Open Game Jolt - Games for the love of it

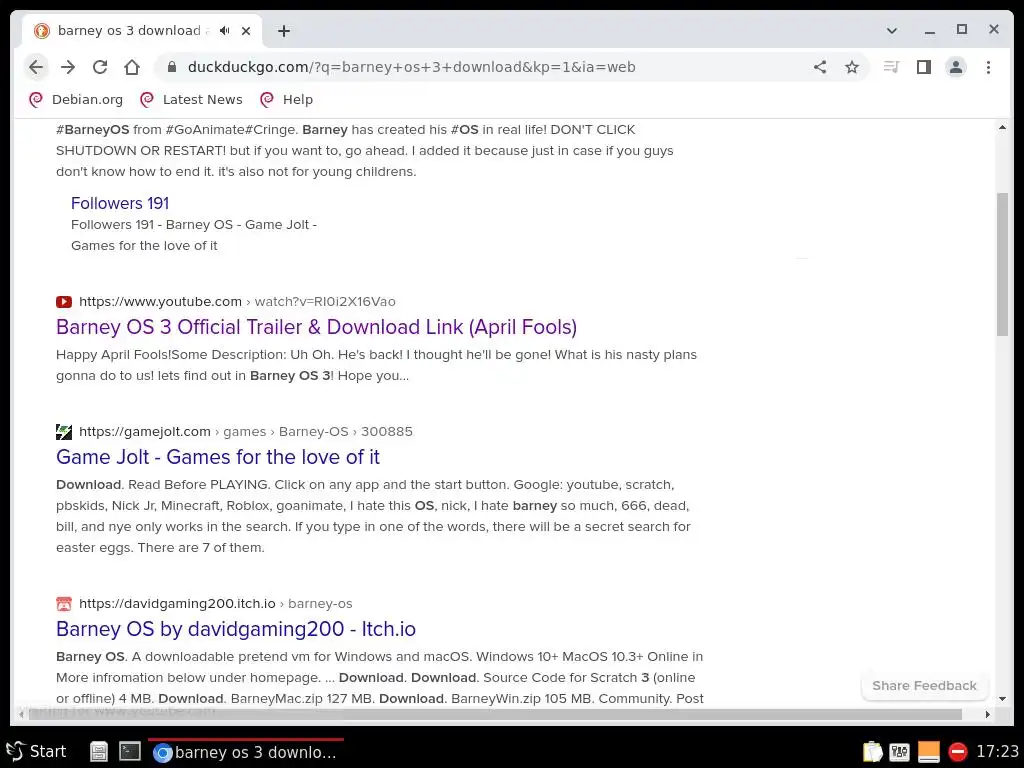tap(217, 456)
